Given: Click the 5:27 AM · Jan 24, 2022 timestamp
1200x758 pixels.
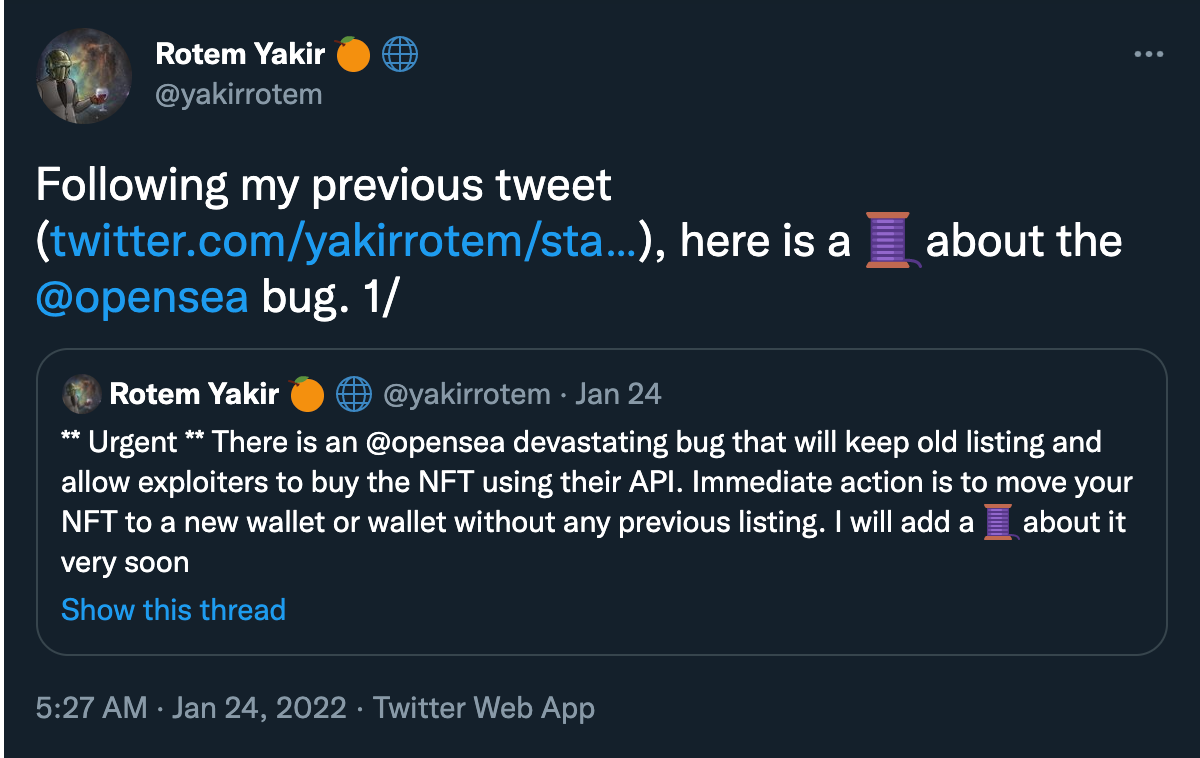Looking at the screenshot, I should tap(191, 709).
